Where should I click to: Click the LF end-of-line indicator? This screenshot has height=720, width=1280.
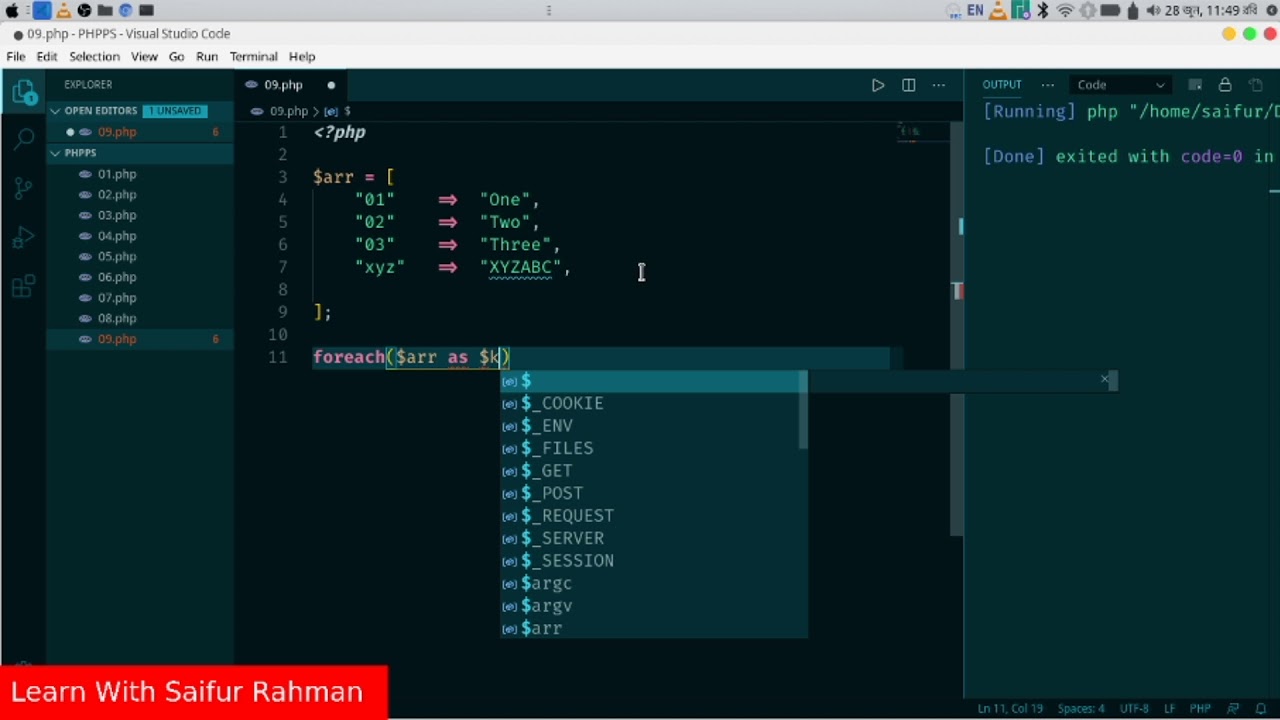point(1169,709)
